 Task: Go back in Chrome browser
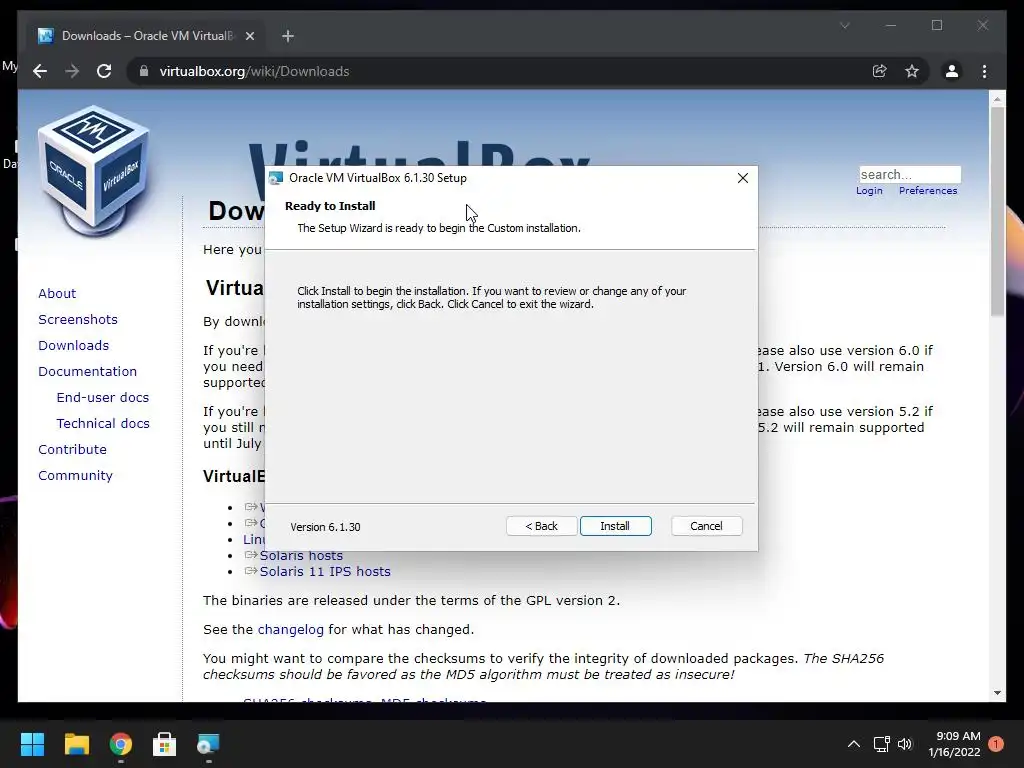40,71
